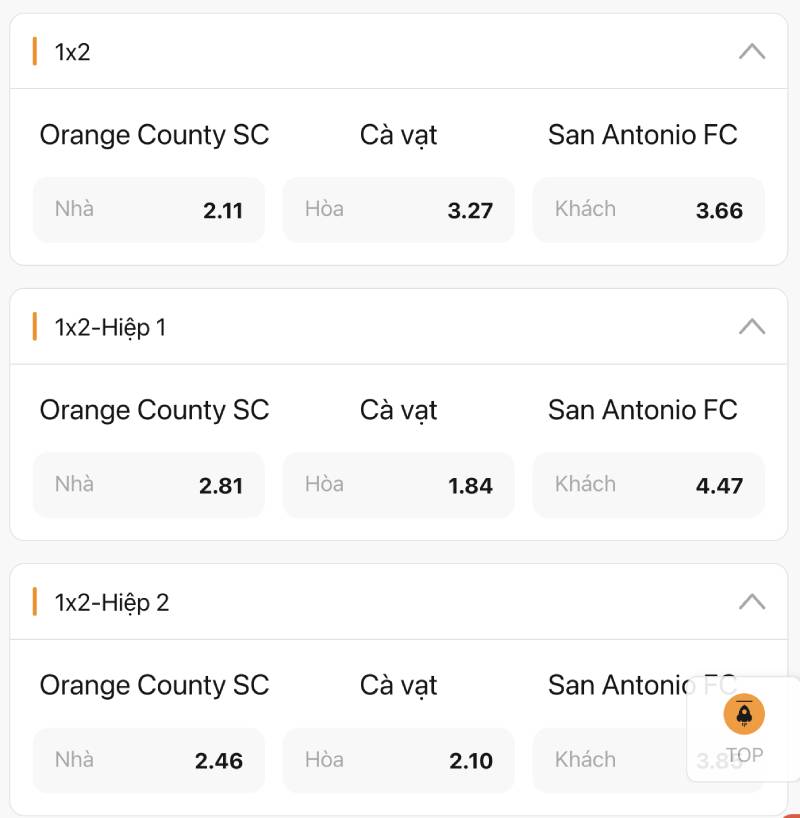800x818 pixels.
Task: Click San Antonio FC in 1x2 section
Action: (x=642, y=135)
